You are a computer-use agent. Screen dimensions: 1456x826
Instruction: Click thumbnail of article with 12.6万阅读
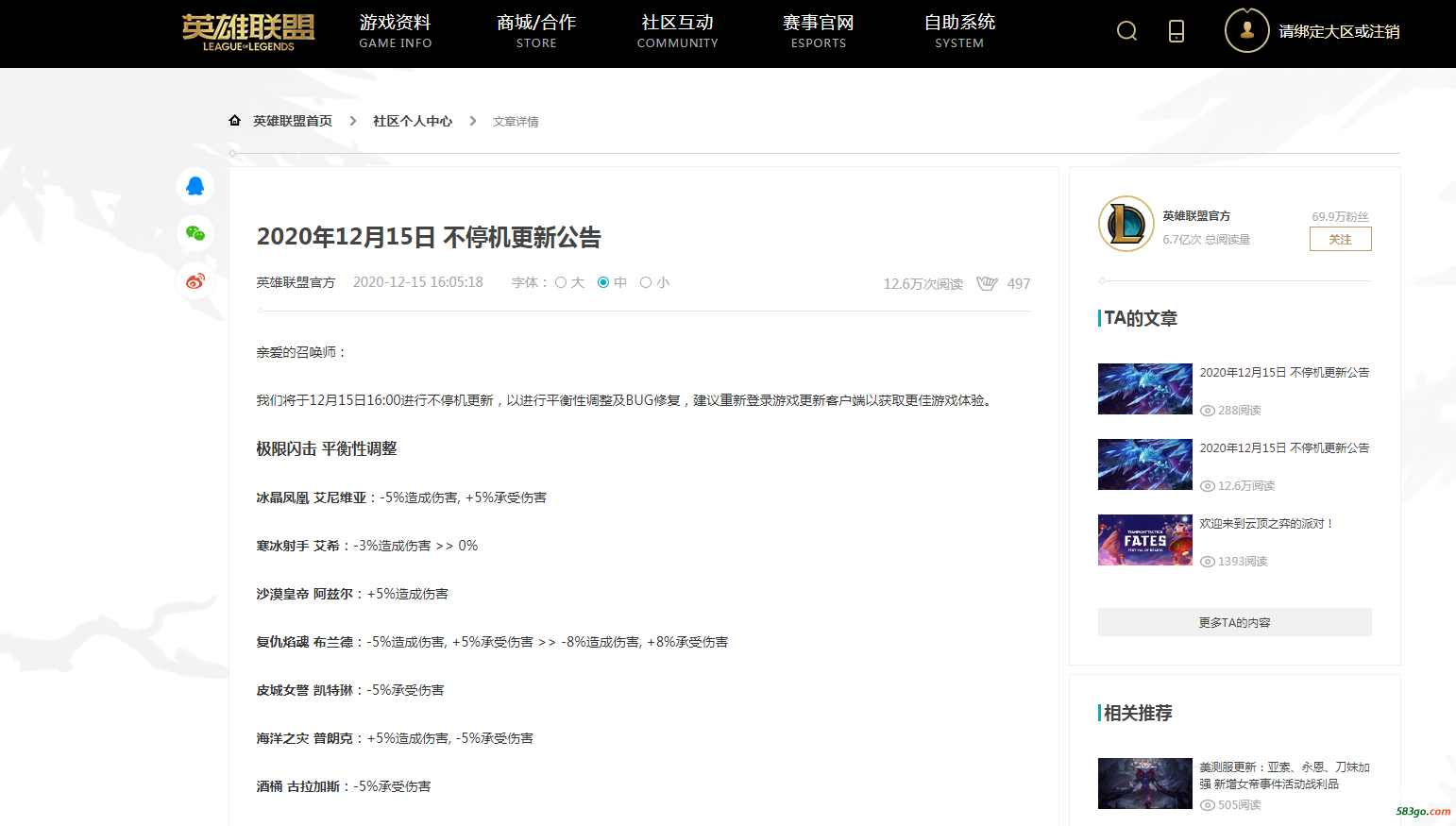tap(1145, 464)
